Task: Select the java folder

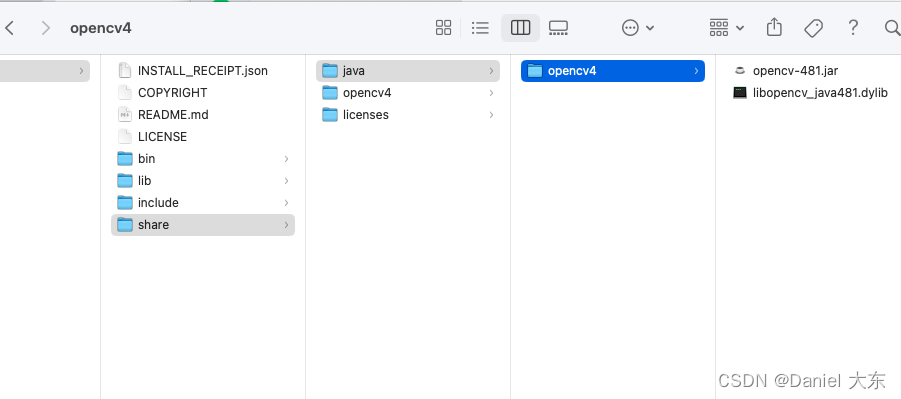Action: [x=408, y=71]
